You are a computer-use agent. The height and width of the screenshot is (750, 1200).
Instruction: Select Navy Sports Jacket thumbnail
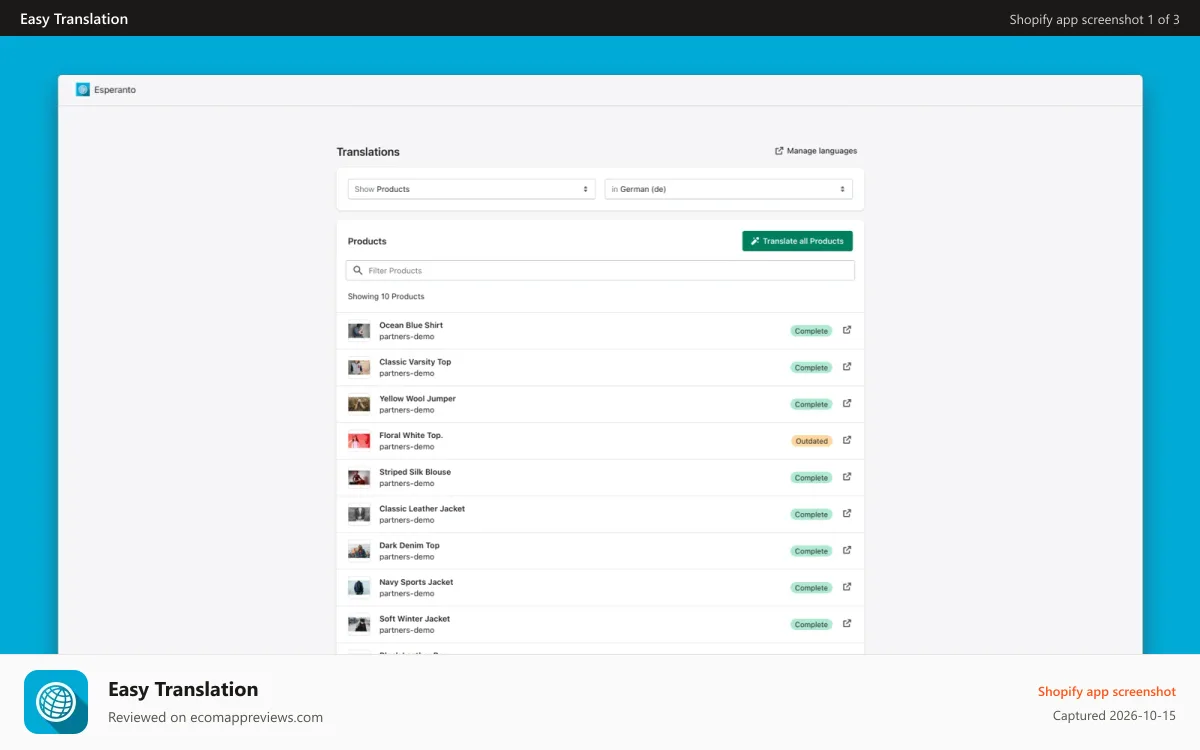coord(359,587)
